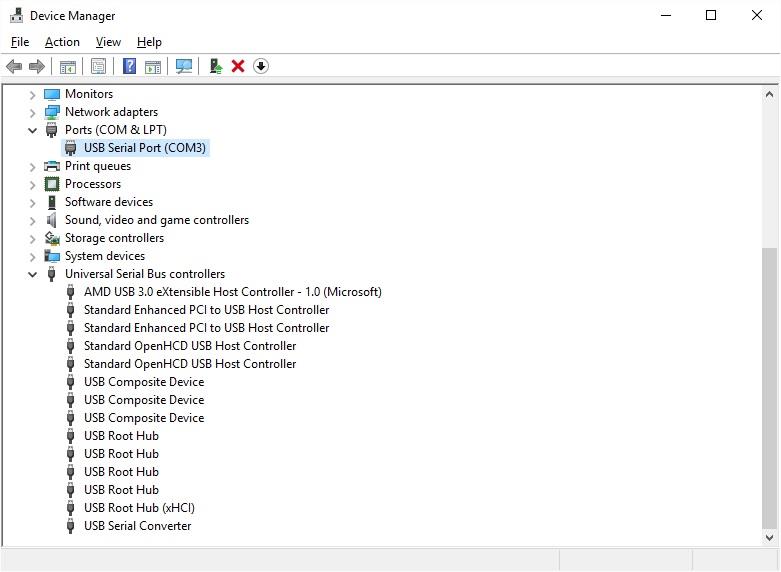Collapse Universal Serial Bus controllers category
The image size is (781, 572).
33,274
